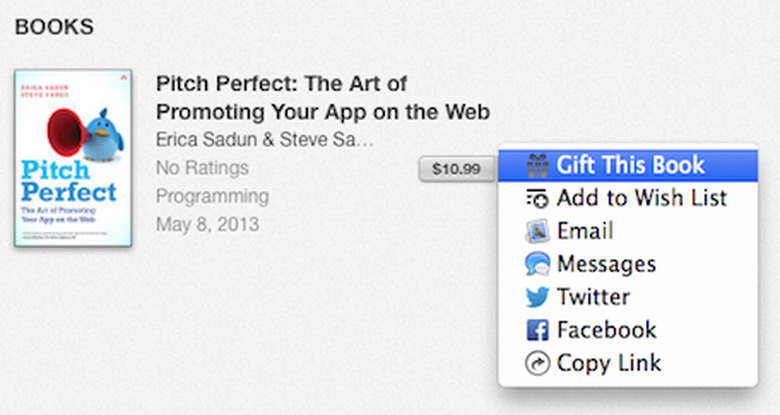Image resolution: width=780 pixels, height=415 pixels.
Task: Click the wish list plus icon
Action: [x=537, y=198]
